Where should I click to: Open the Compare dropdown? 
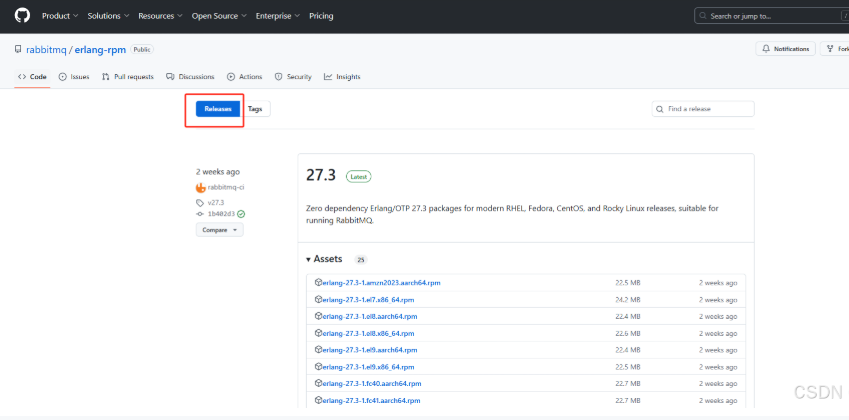[220, 230]
